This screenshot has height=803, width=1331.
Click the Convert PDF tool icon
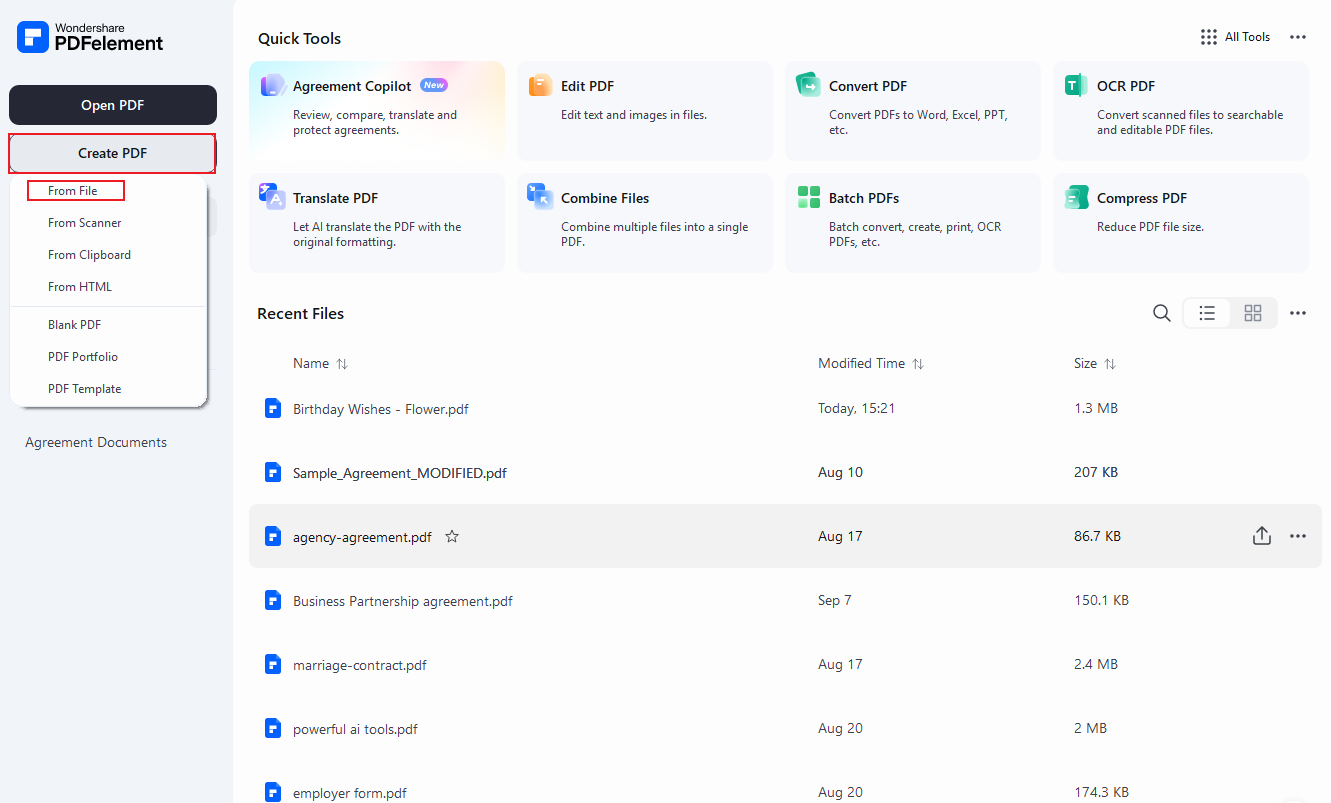pos(808,85)
